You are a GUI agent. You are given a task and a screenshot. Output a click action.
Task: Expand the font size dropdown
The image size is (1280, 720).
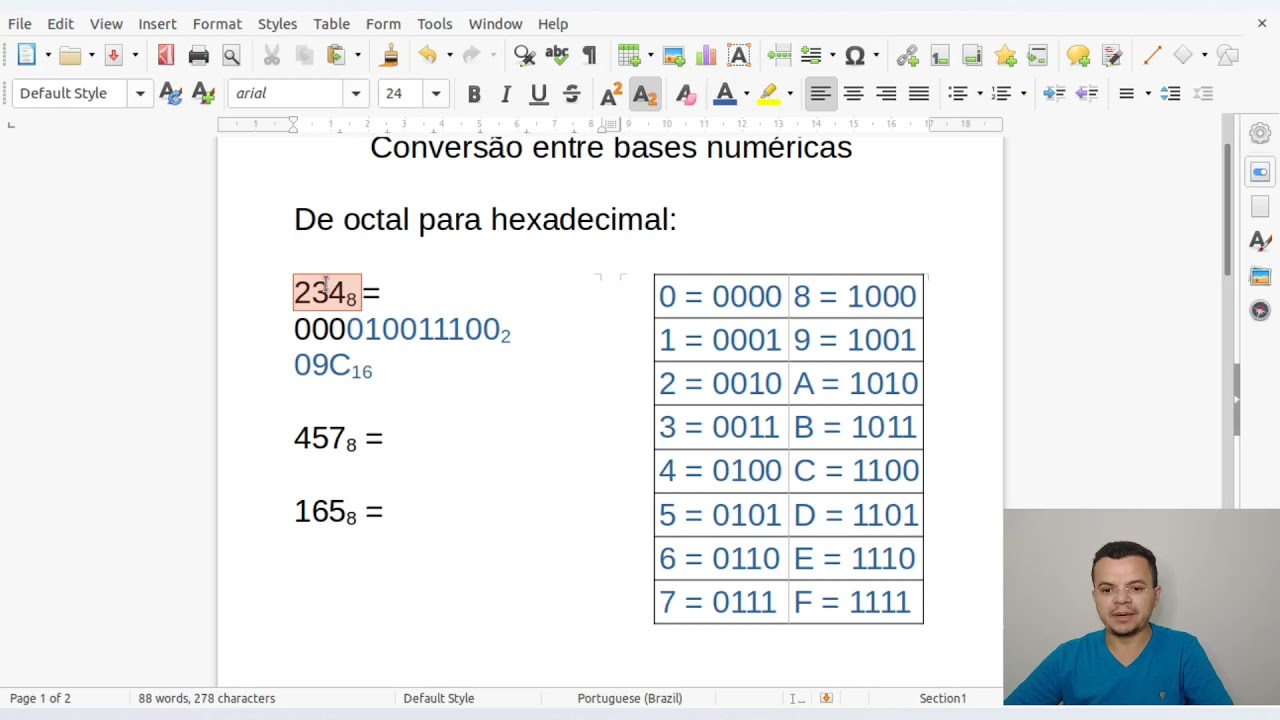coord(436,93)
